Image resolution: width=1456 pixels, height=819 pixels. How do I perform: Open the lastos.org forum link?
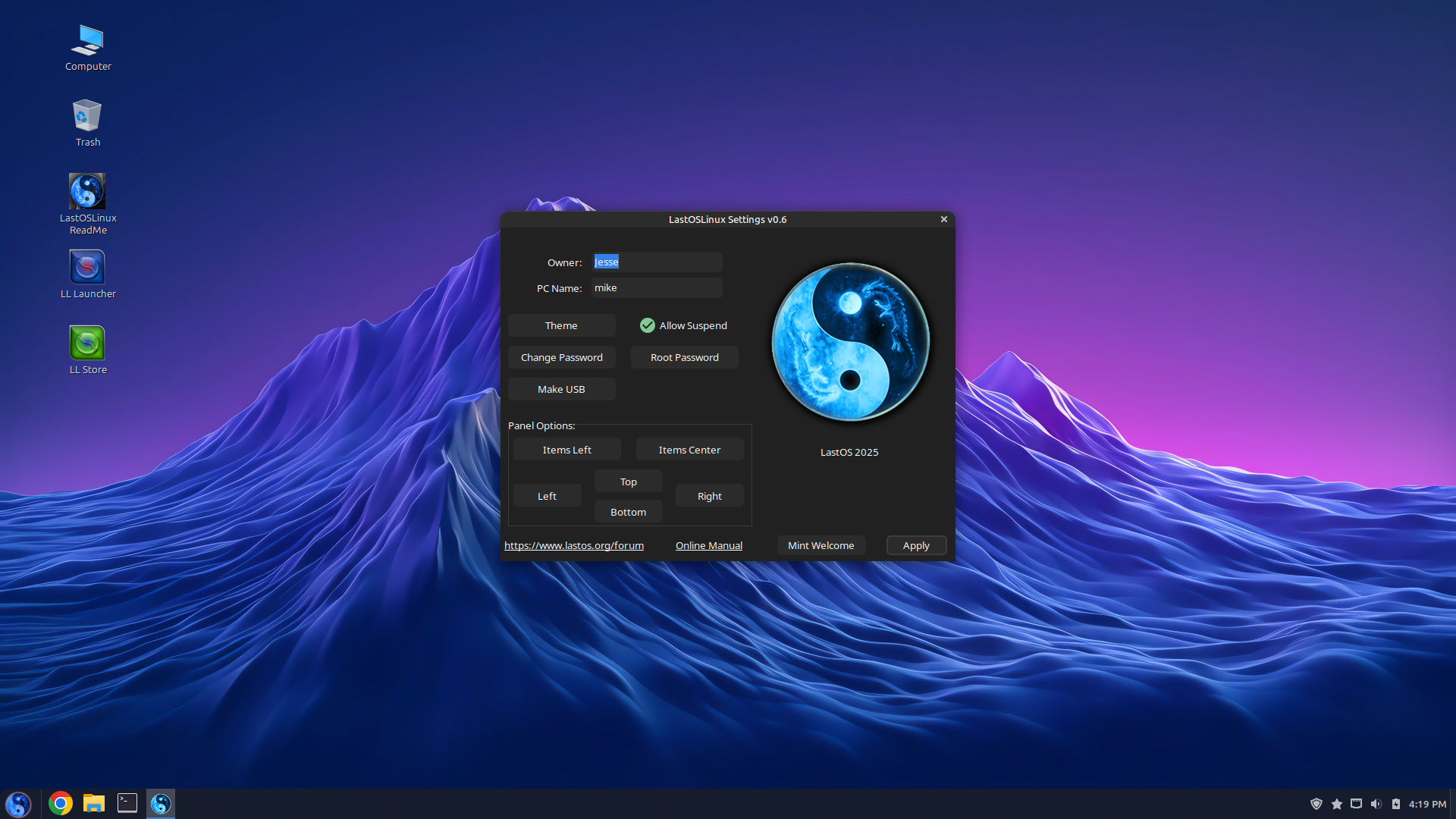(x=574, y=545)
